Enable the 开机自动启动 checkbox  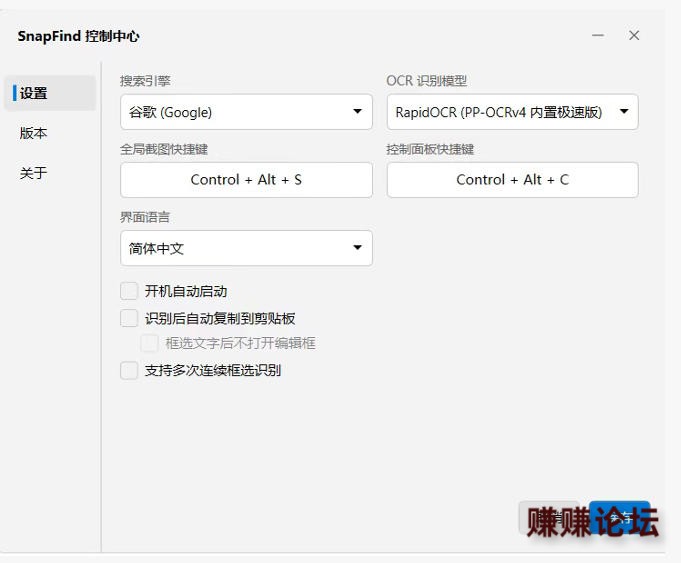pos(129,291)
